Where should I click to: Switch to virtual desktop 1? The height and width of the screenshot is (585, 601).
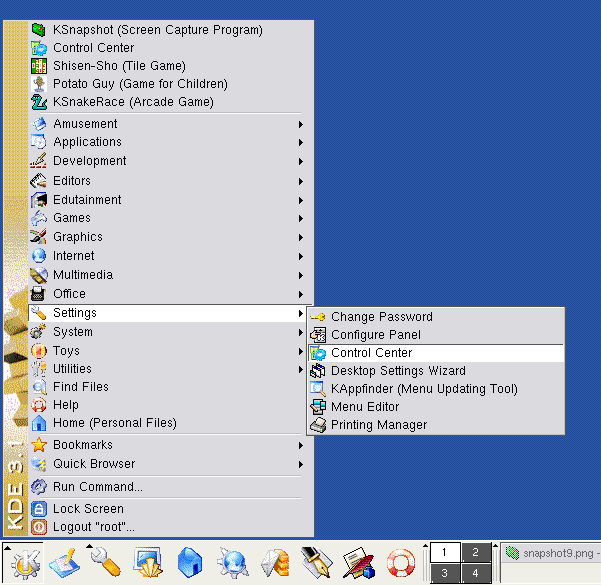coord(445,552)
